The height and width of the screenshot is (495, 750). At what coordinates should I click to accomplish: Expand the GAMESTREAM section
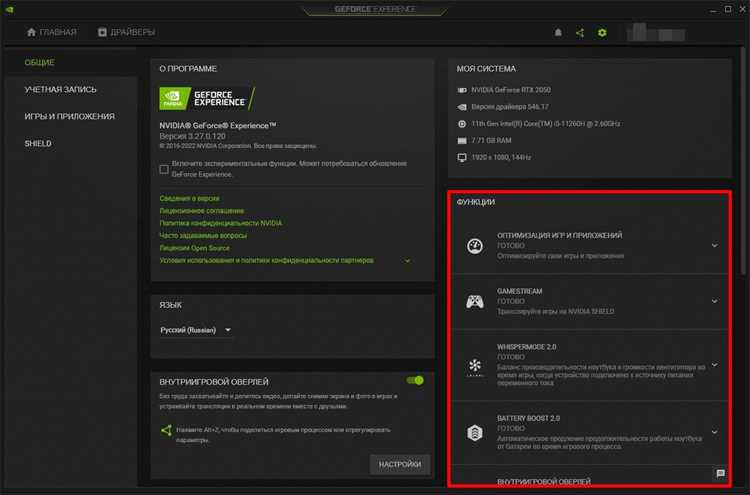pos(714,301)
